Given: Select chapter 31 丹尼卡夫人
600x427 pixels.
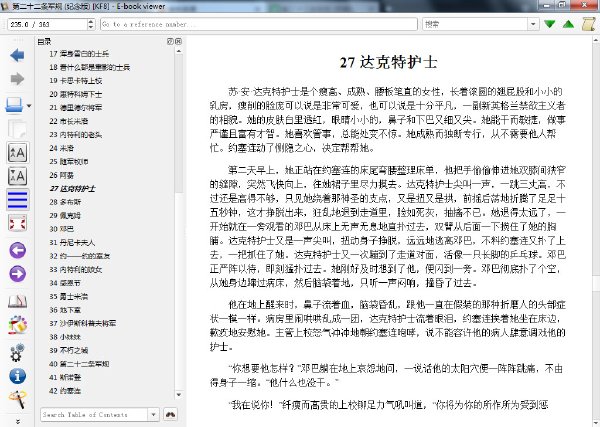Looking at the screenshot, I should pyautogui.click(x=72, y=243).
